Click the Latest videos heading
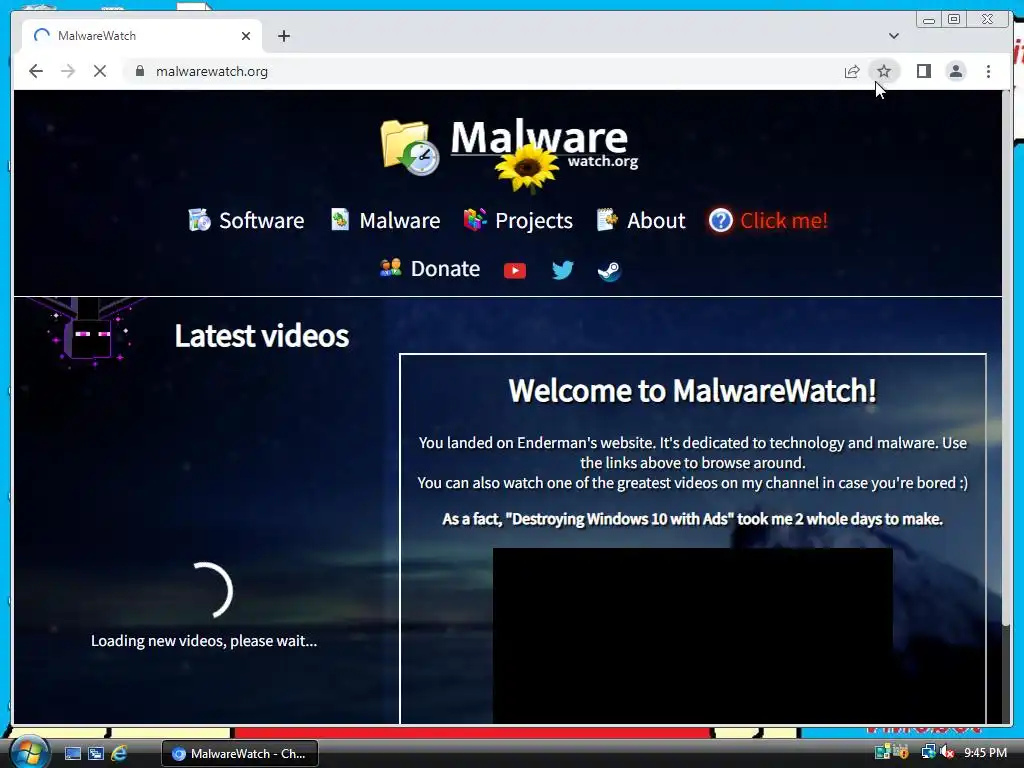 tap(261, 336)
